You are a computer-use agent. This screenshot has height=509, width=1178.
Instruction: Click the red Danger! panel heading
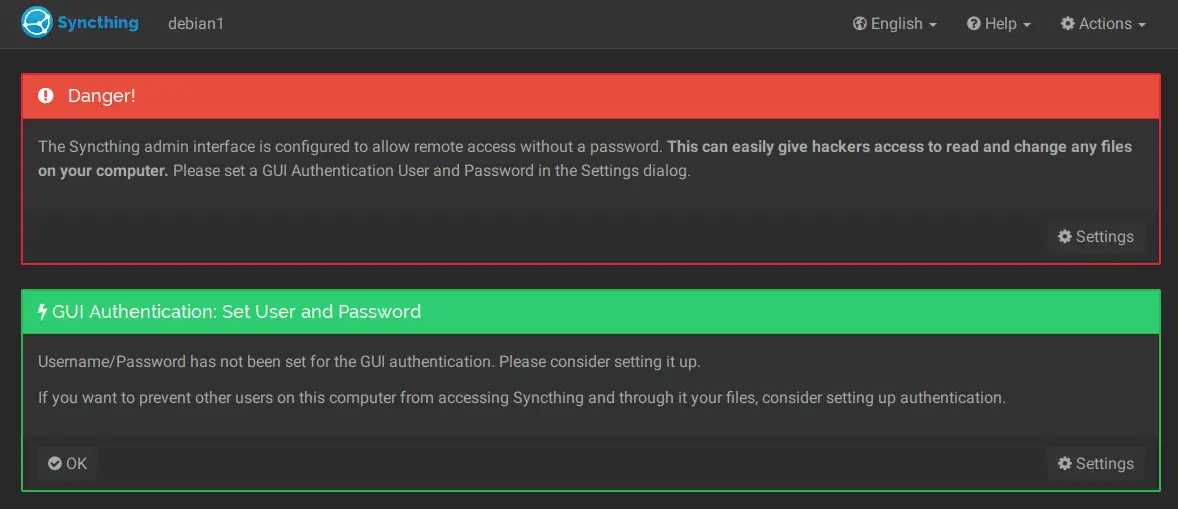click(x=590, y=96)
